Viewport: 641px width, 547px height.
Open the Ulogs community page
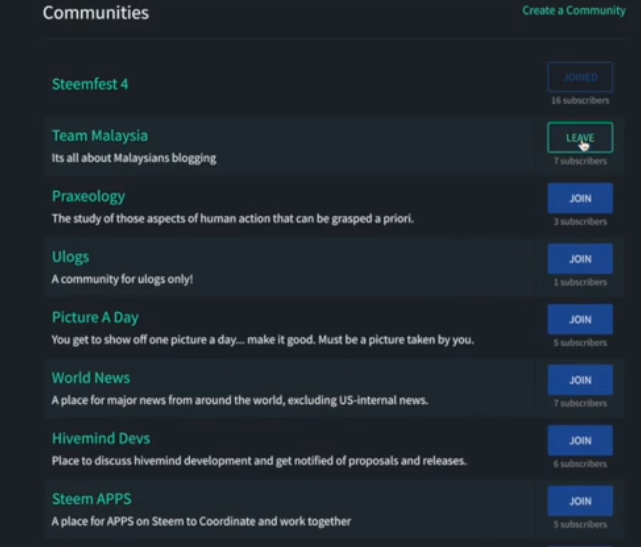[x=70, y=257]
